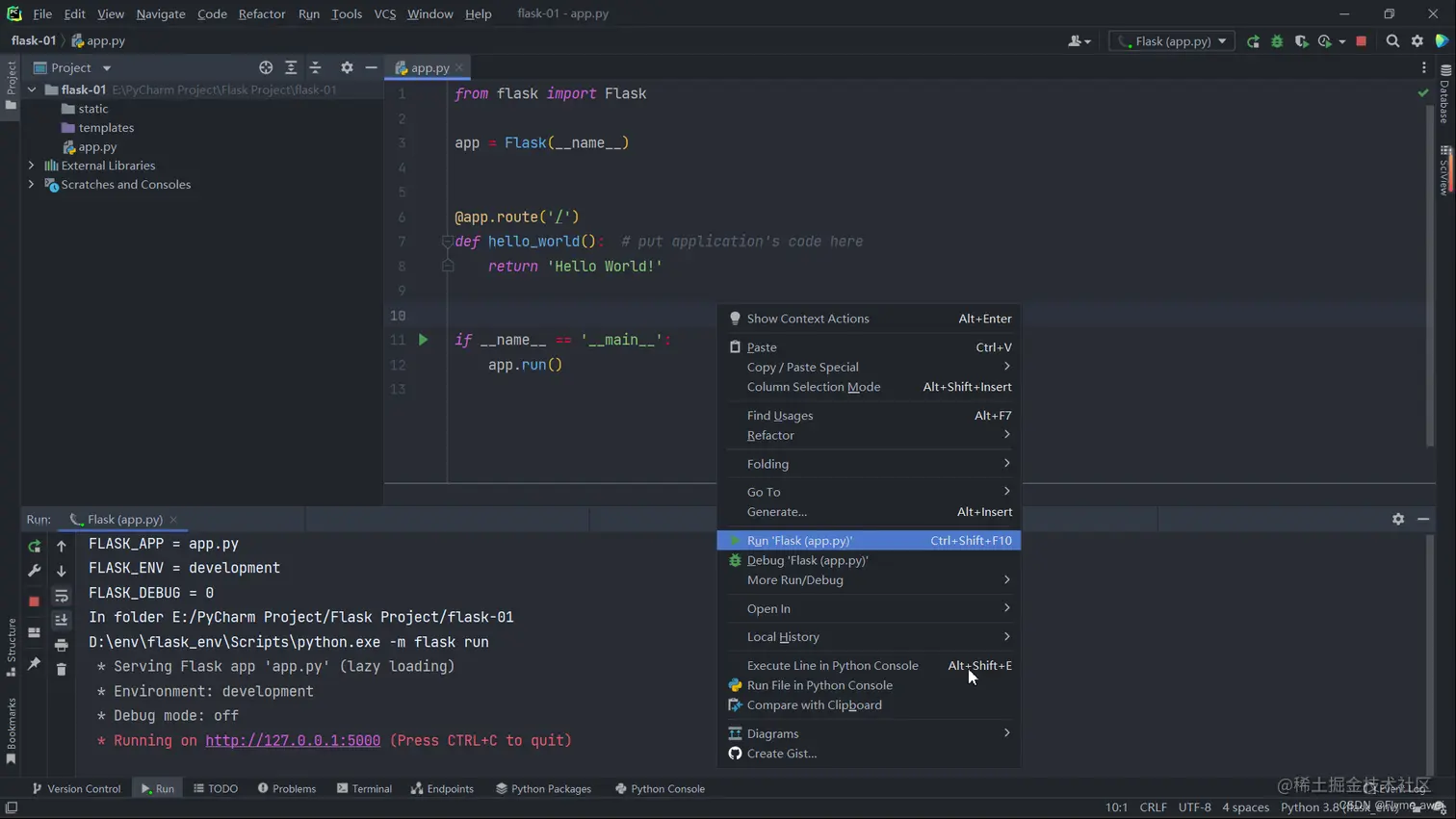
Task: Close the app.py editor tab
Action: [x=459, y=67]
